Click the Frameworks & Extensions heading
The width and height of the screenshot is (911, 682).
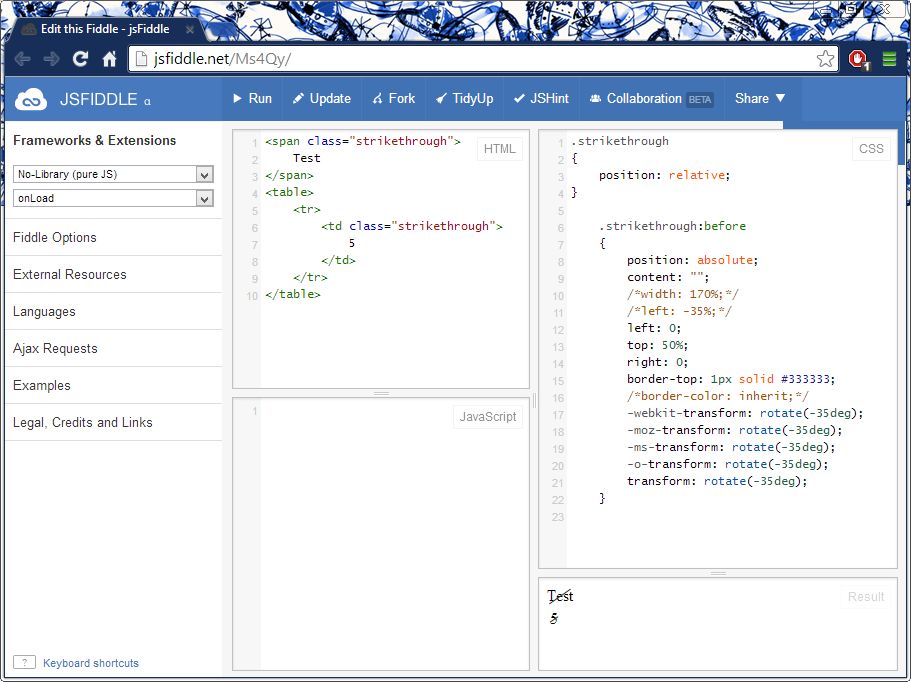click(x=94, y=141)
